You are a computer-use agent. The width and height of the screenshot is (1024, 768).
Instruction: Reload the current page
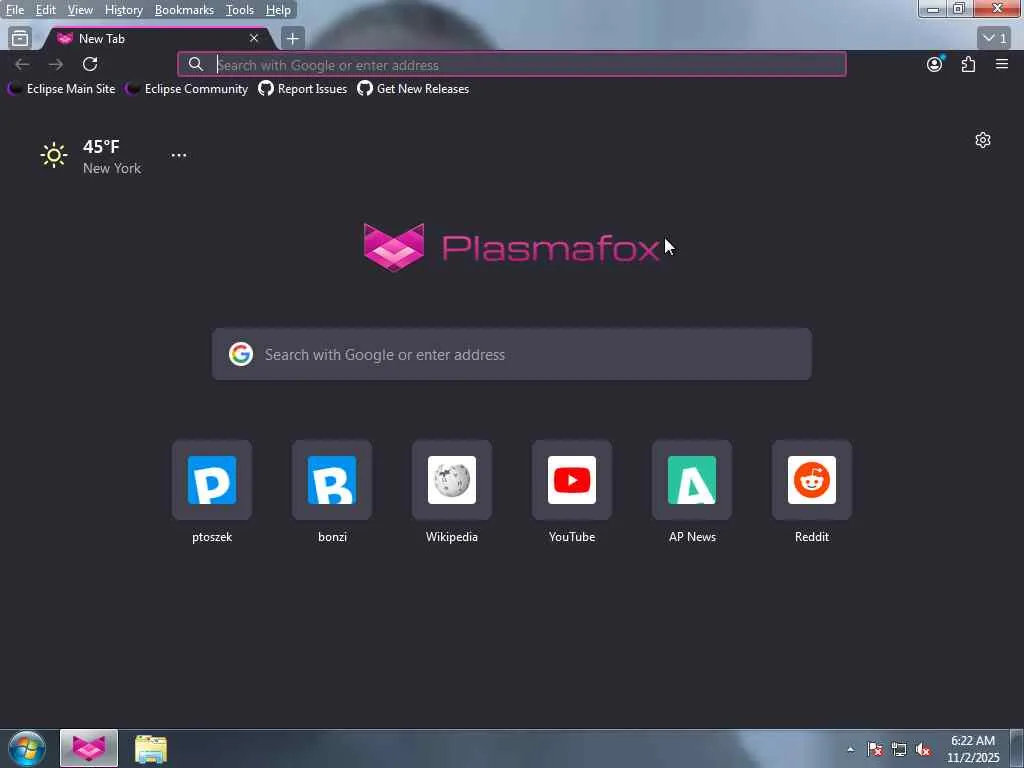(x=90, y=64)
